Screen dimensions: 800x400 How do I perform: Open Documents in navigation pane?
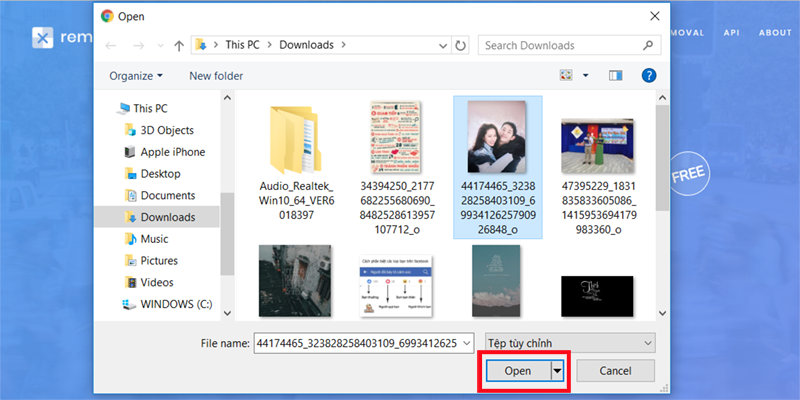click(160, 195)
